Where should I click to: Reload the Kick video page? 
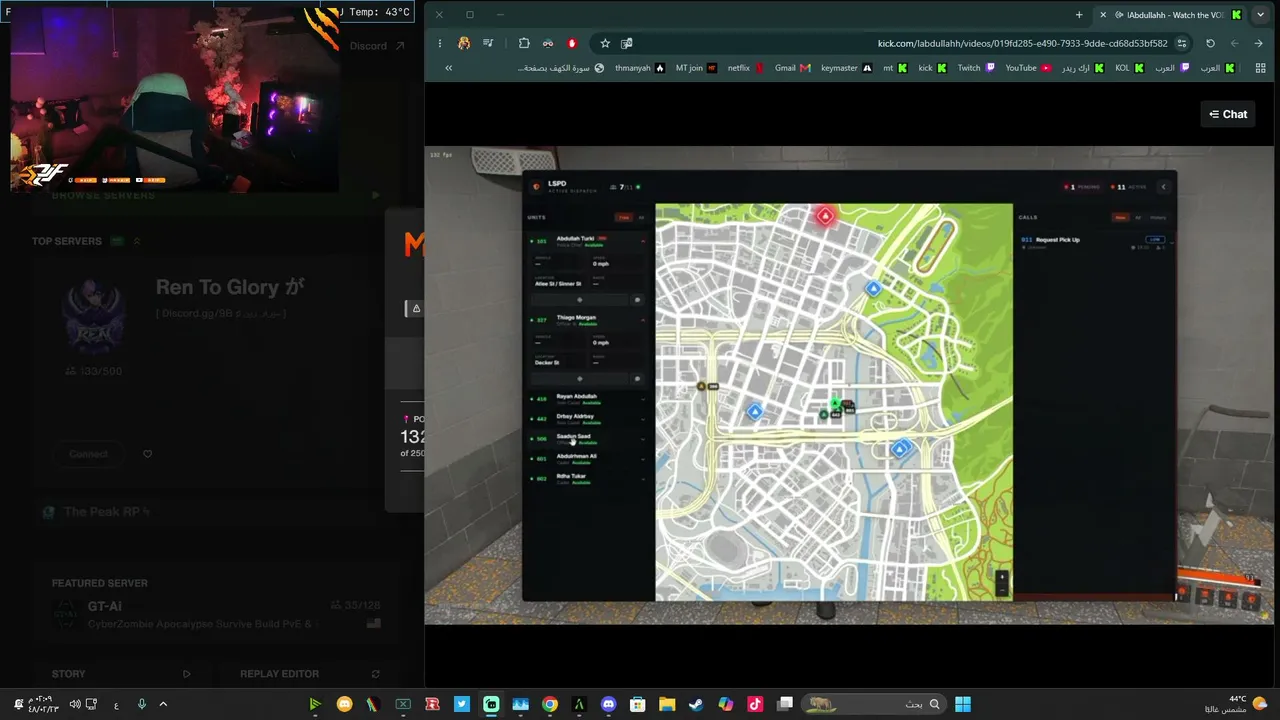(x=1210, y=43)
